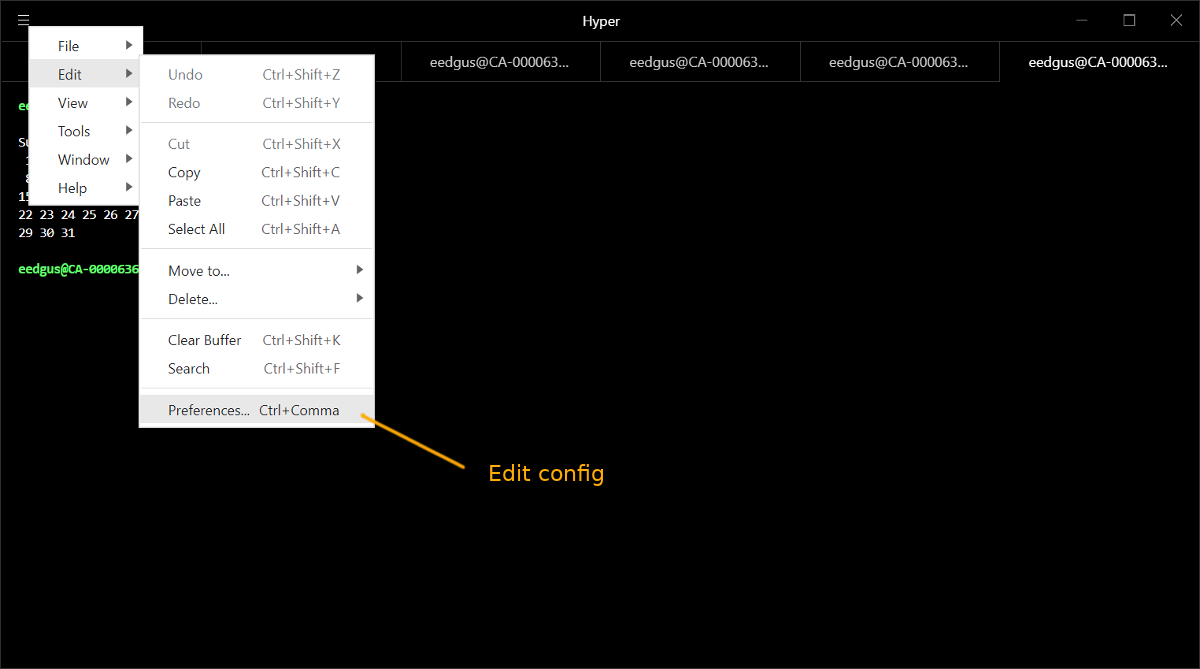Click date 22 in the calendar output

[26, 215]
